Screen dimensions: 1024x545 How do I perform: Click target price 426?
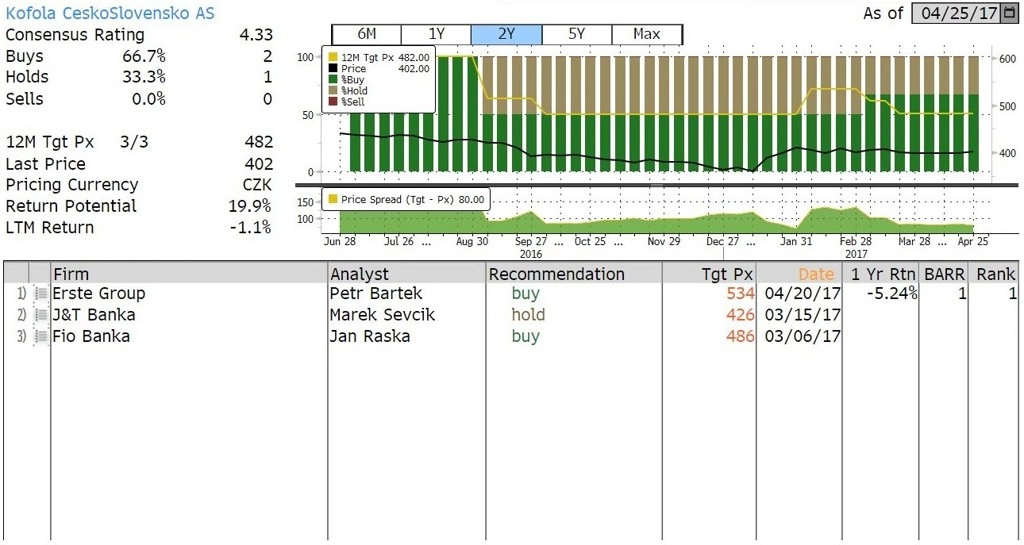point(740,315)
